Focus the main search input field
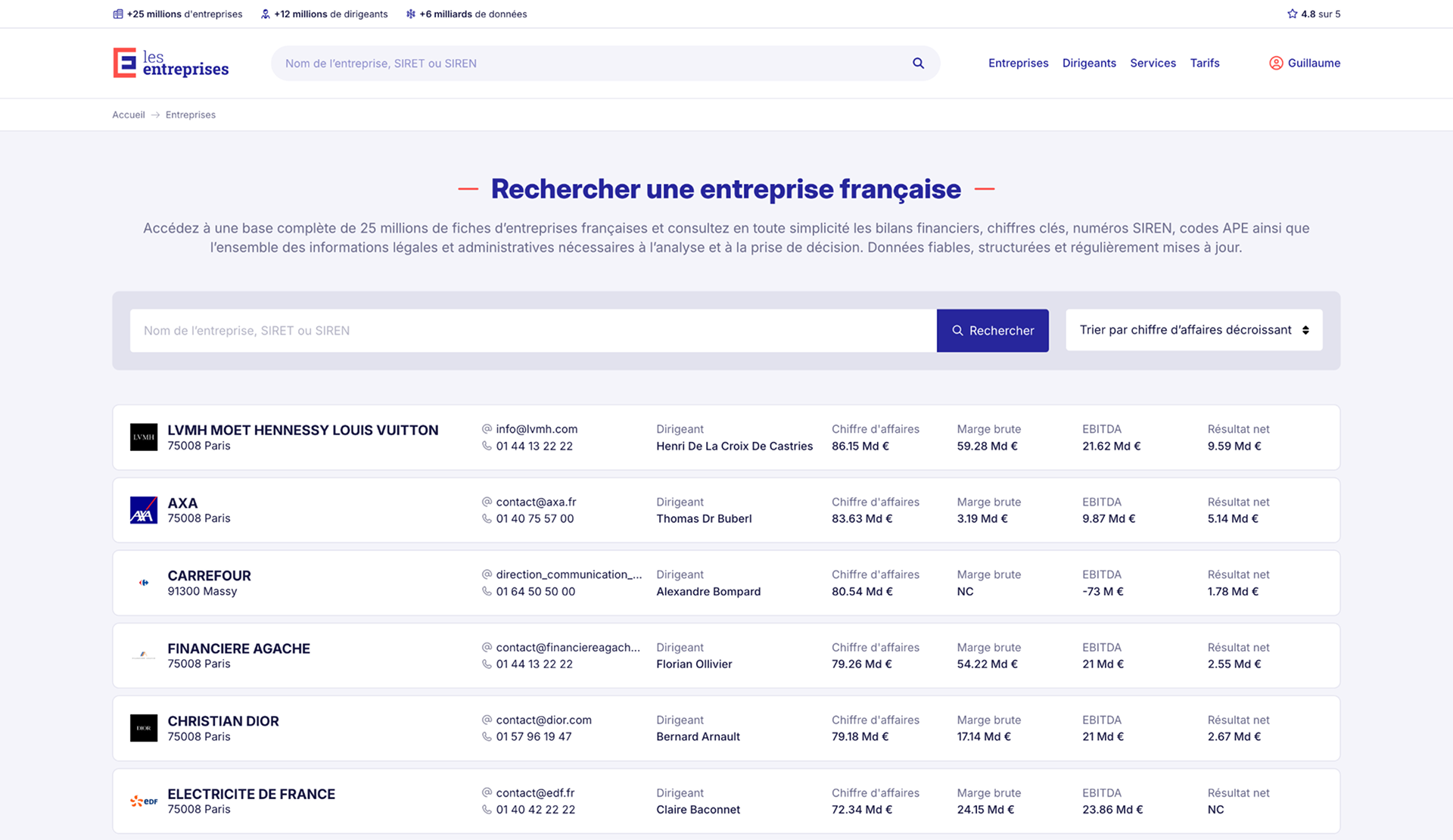 tap(534, 331)
